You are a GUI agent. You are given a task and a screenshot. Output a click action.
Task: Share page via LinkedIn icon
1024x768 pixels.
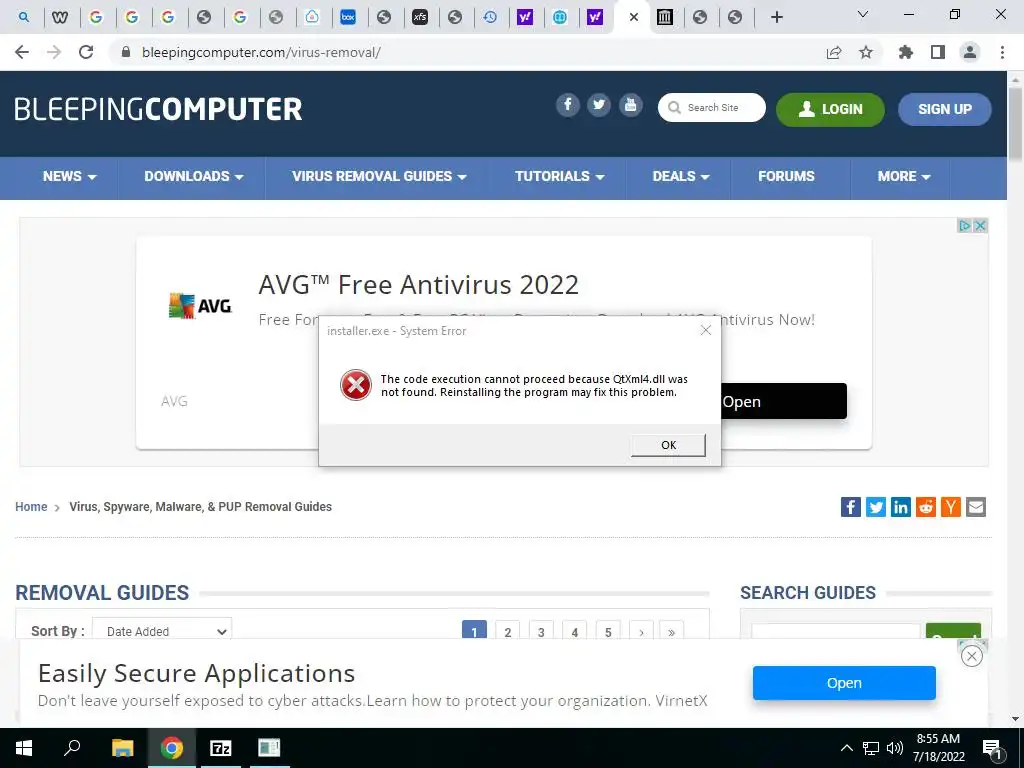[x=901, y=507]
